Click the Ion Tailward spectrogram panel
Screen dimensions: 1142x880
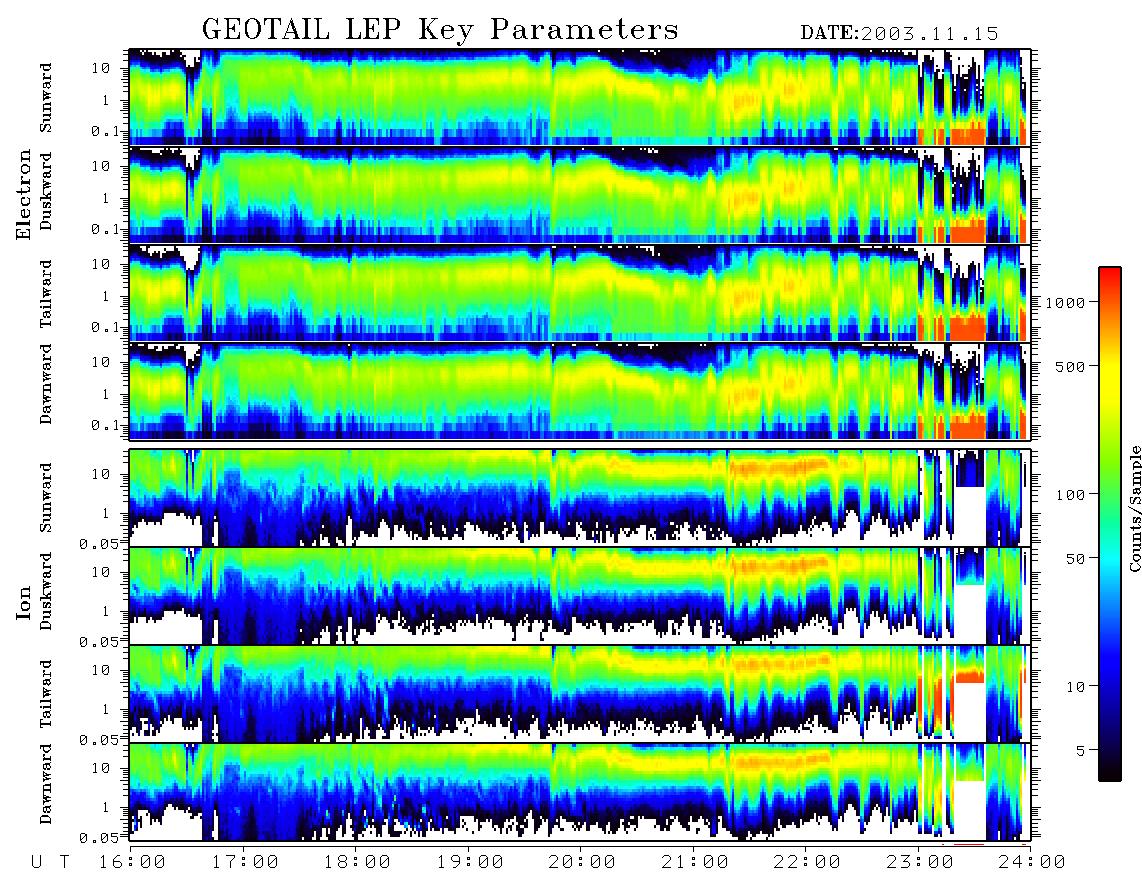click(x=579, y=694)
